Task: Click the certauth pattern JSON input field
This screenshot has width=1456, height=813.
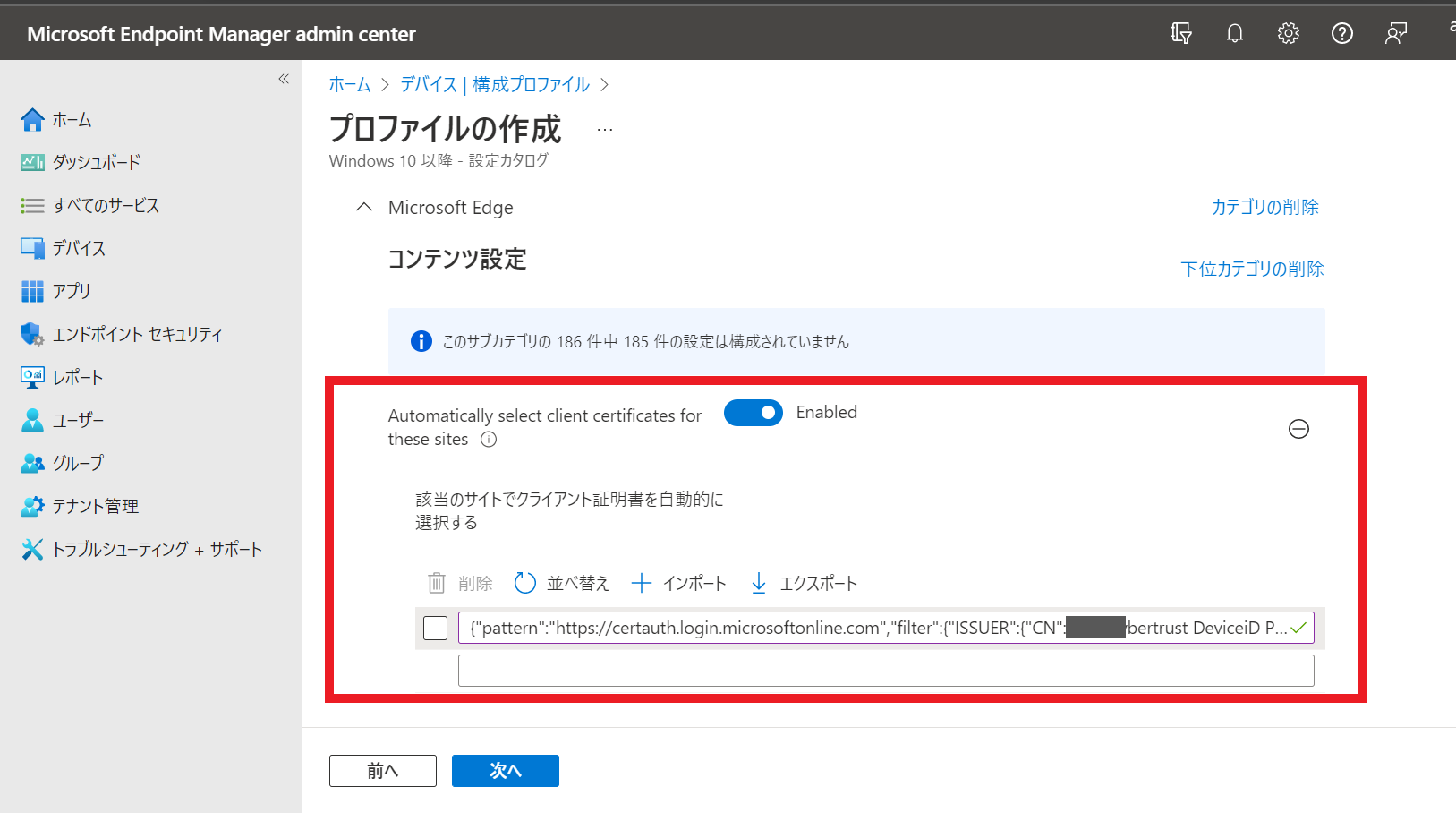Action: [886, 628]
